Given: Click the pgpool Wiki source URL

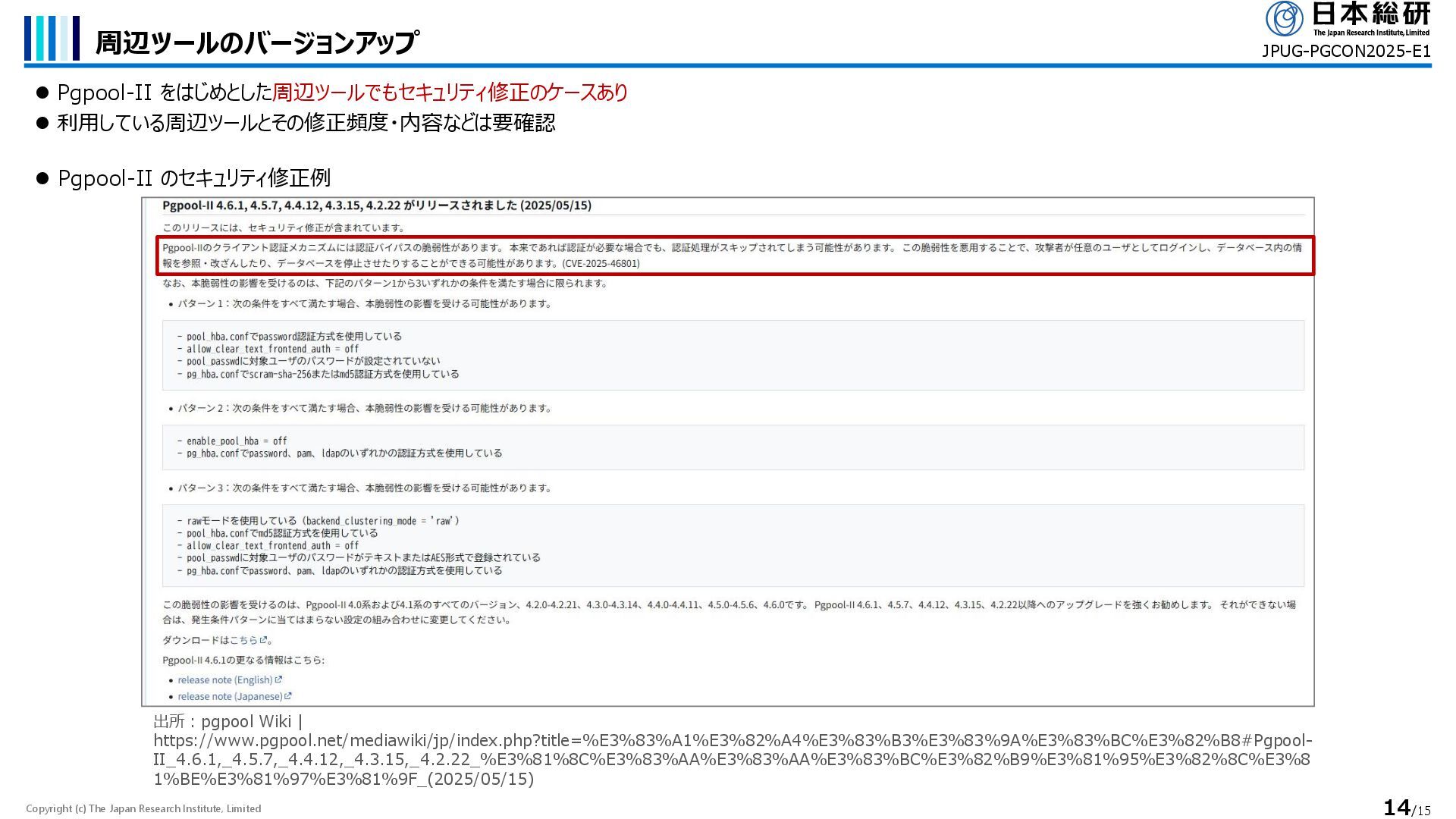Looking at the screenshot, I should (732, 759).
